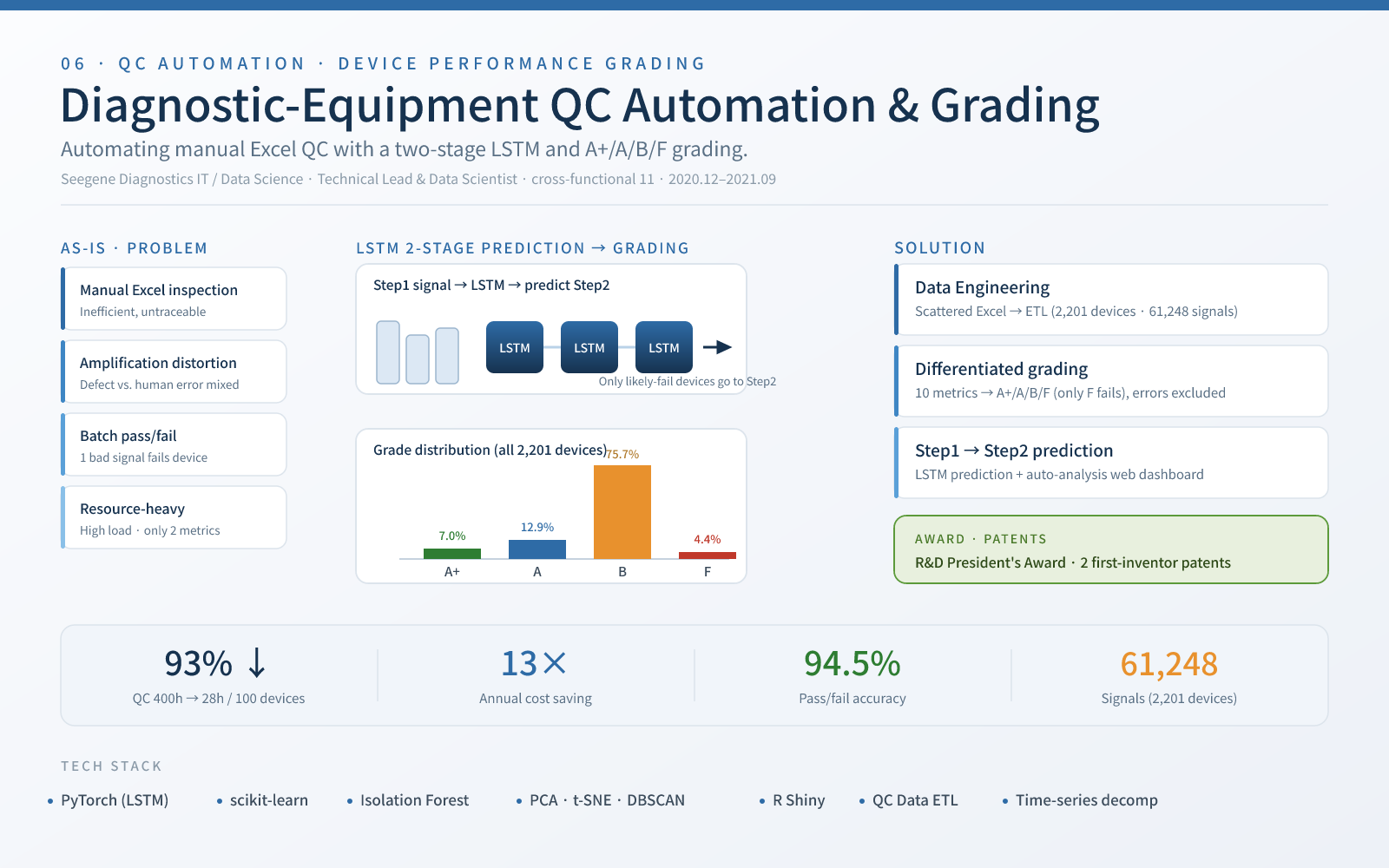Click the green Award · Patents box
The image size is (1389, 868).
pos(1111,549)
